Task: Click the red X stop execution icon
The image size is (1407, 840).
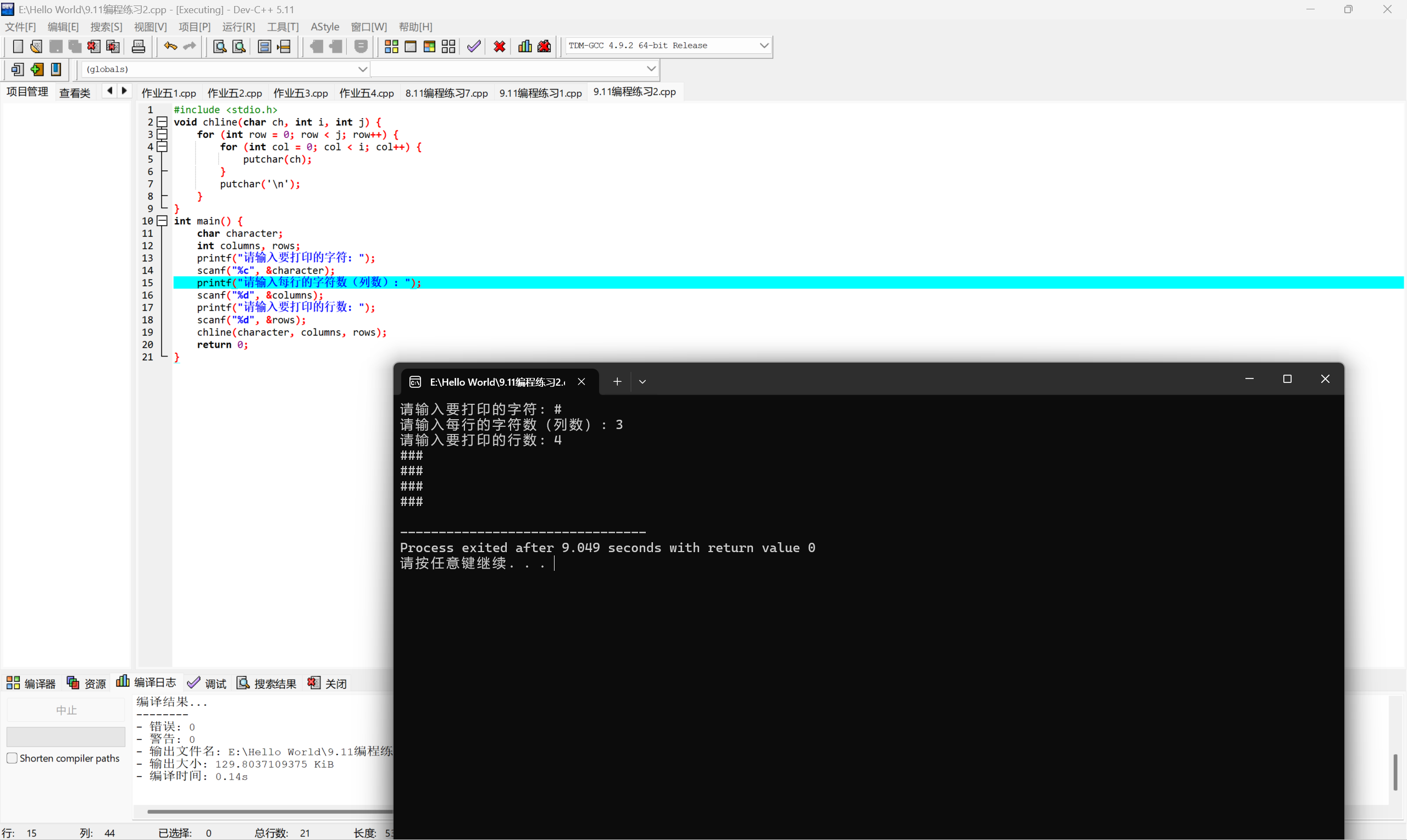Action: (500, 46)
